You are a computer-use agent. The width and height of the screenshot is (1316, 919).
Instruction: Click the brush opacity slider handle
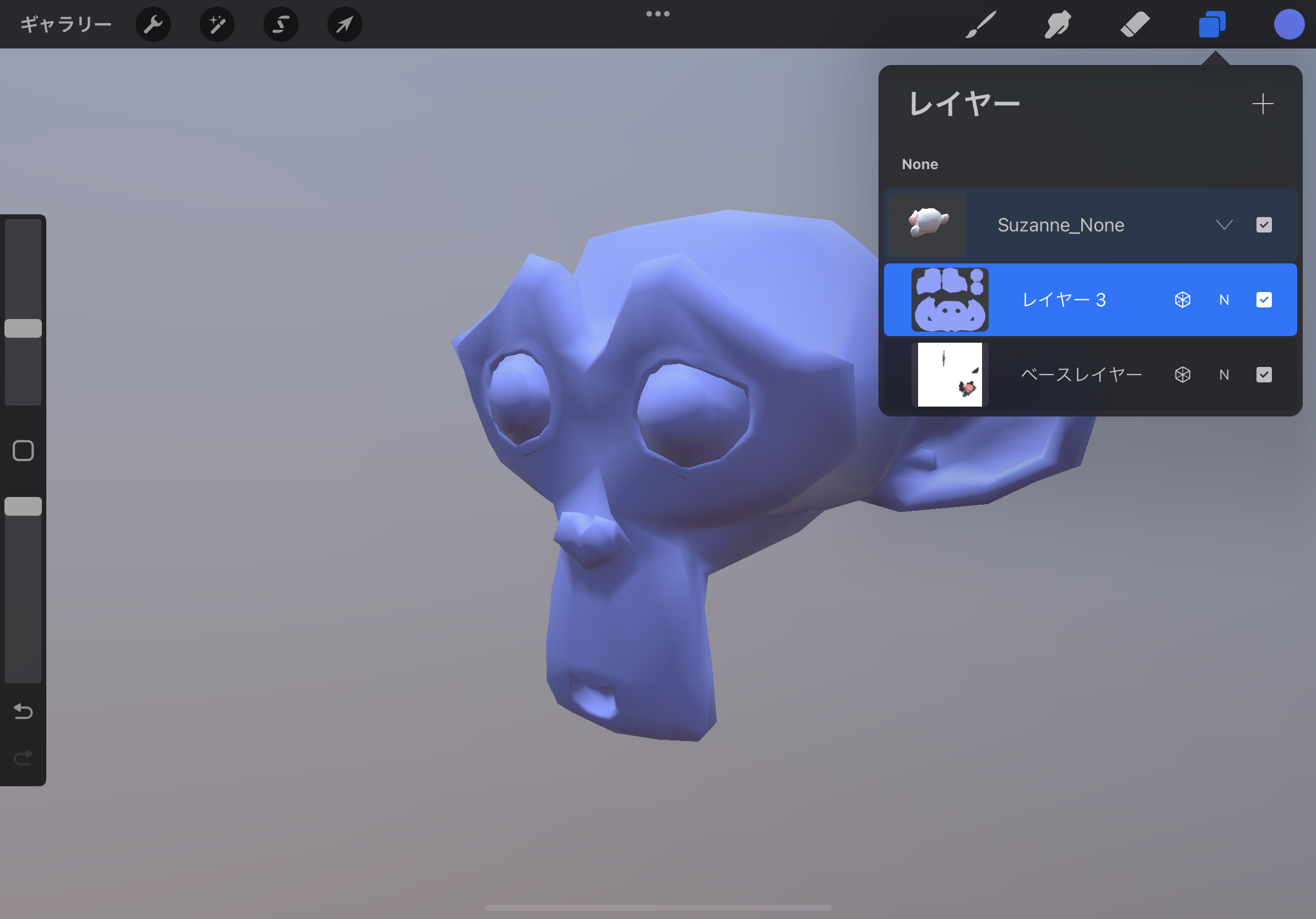[x=23, y=506]
